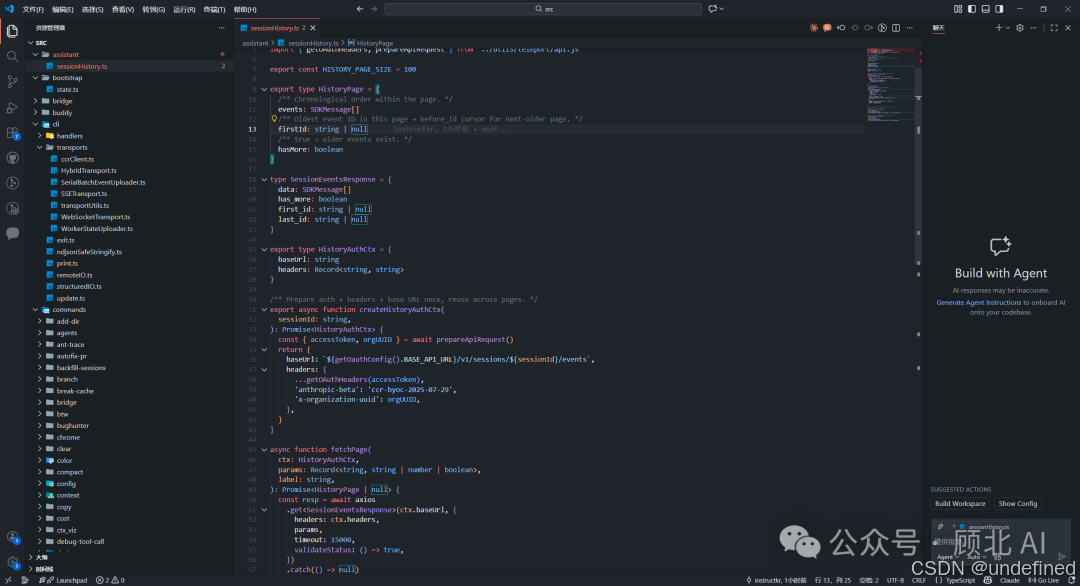
Task: Click Customize Layout icon in title bar
Action: pos(958,9)
